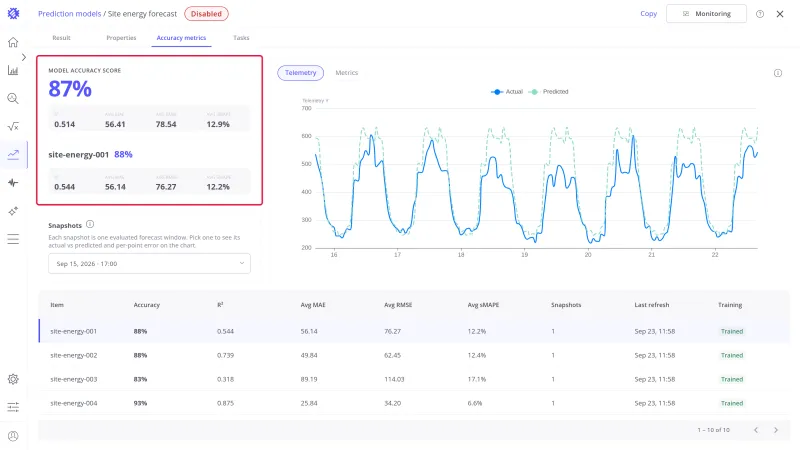Image resolution: width=800 pixels, height=450 pixels.
Task: Toggle the Actual series legend
Action: click(x=507, y=92)
